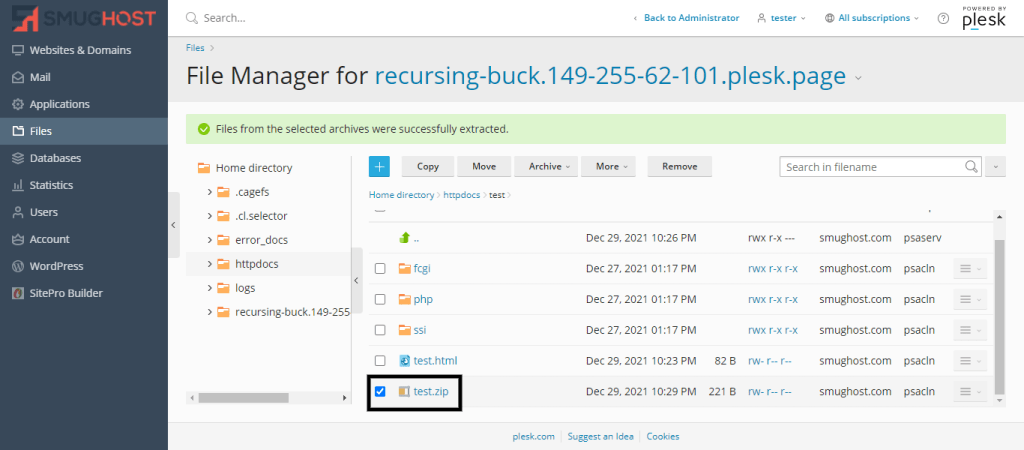Click Cookies footer link
1024x450 pixels.
point(663,436)
